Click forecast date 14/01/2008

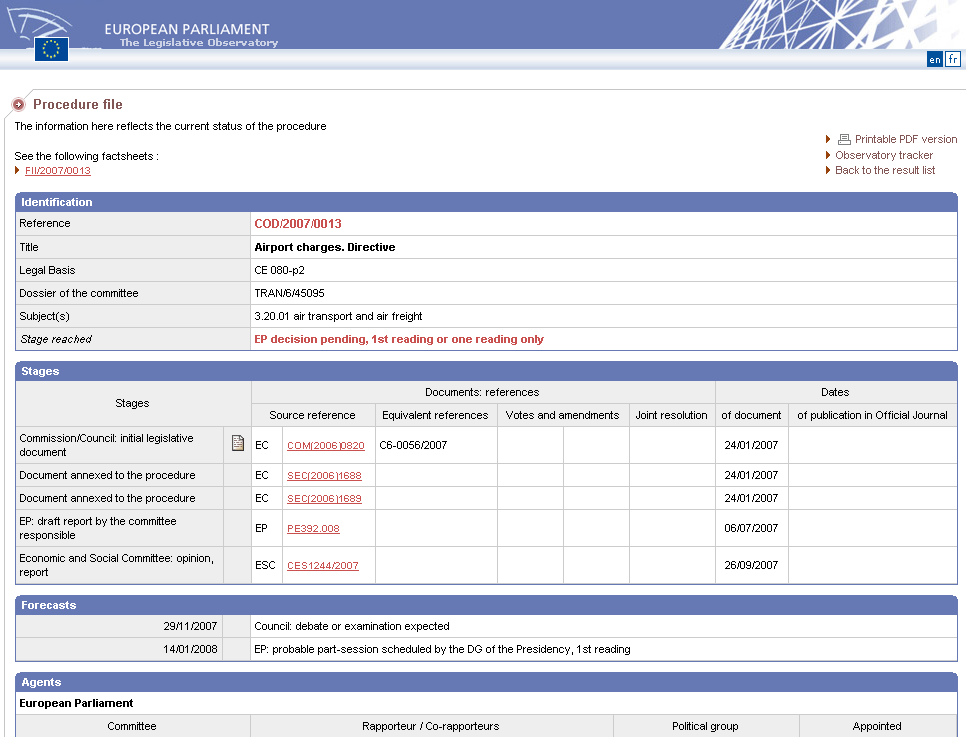point(190,649)
